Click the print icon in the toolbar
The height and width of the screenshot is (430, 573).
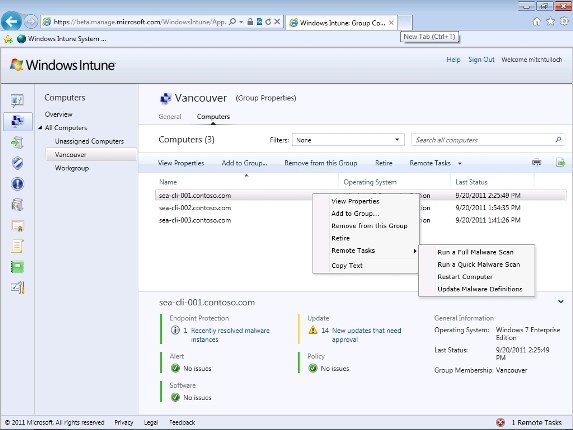click(536, 163)
